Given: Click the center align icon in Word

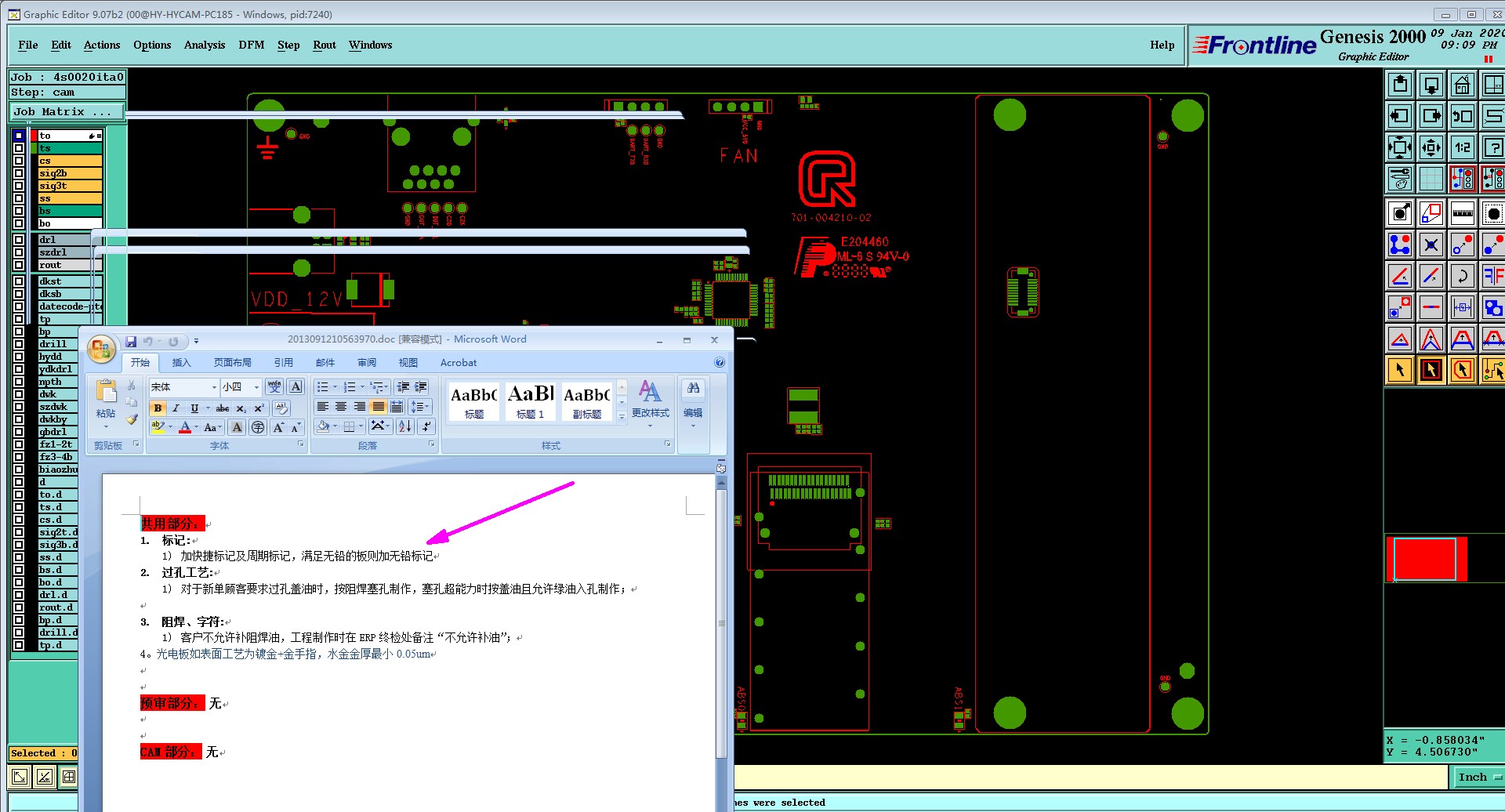Looking at the screenshot, I should [341, 406].
